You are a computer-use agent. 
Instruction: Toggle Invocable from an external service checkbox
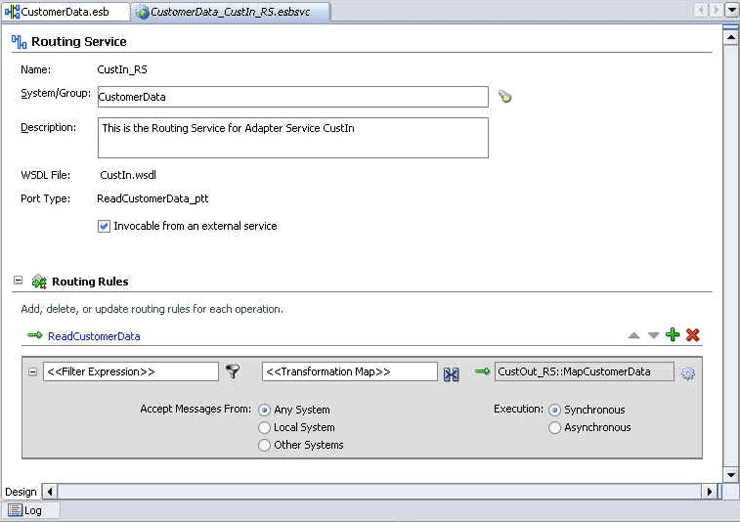104,226
